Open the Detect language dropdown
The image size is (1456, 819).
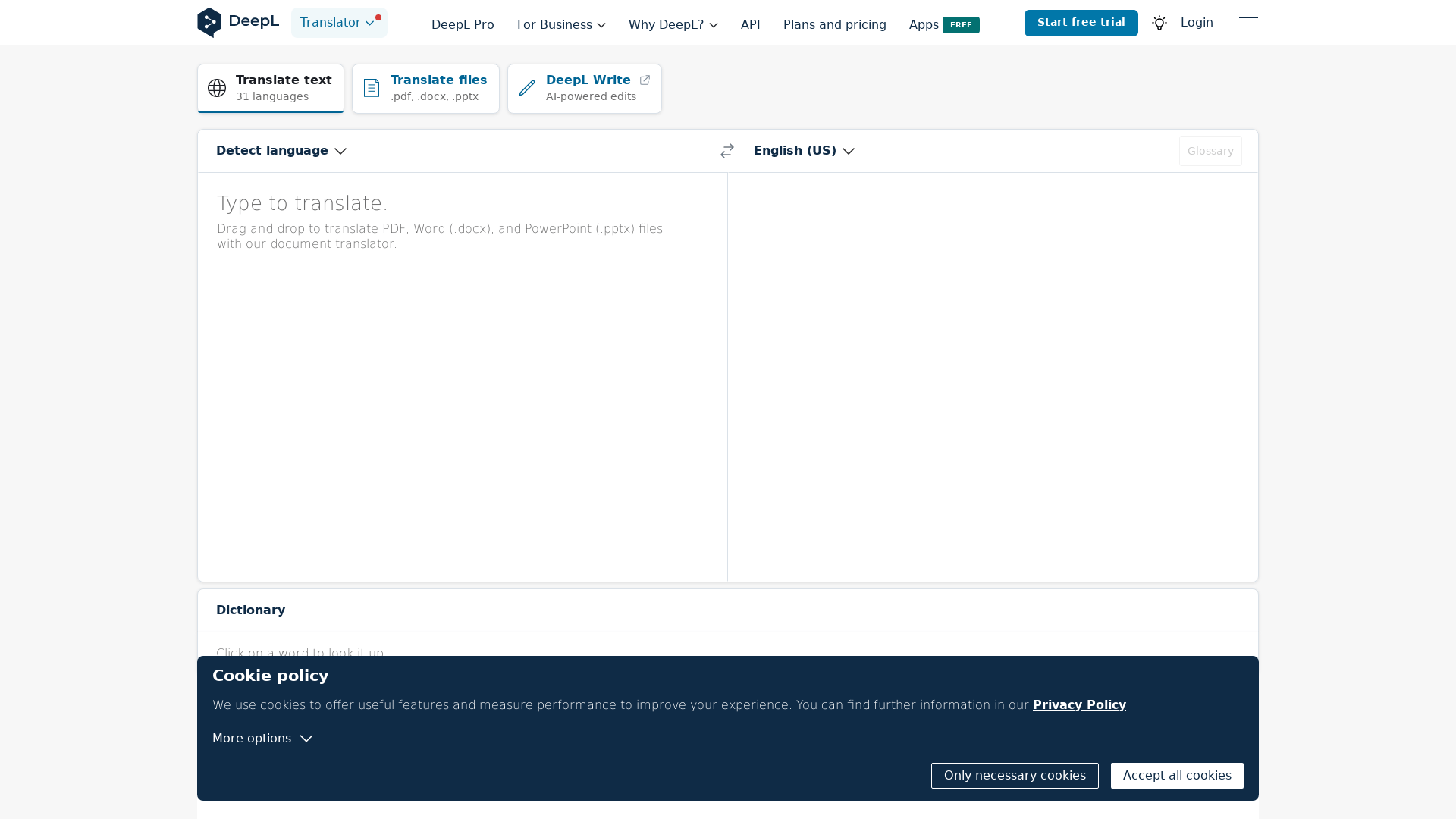tap(280, 150)
